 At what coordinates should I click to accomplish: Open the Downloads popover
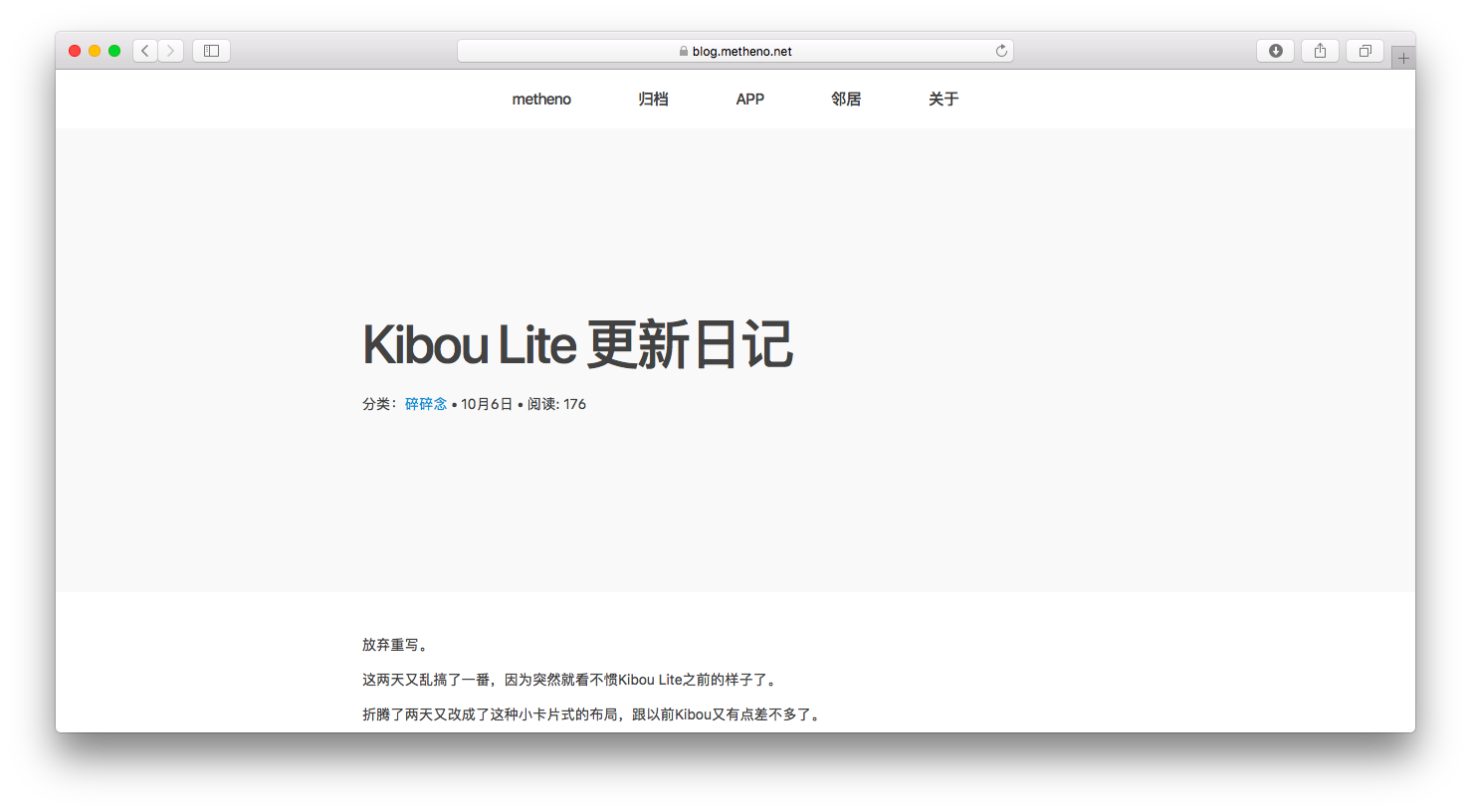[1275, 50]
